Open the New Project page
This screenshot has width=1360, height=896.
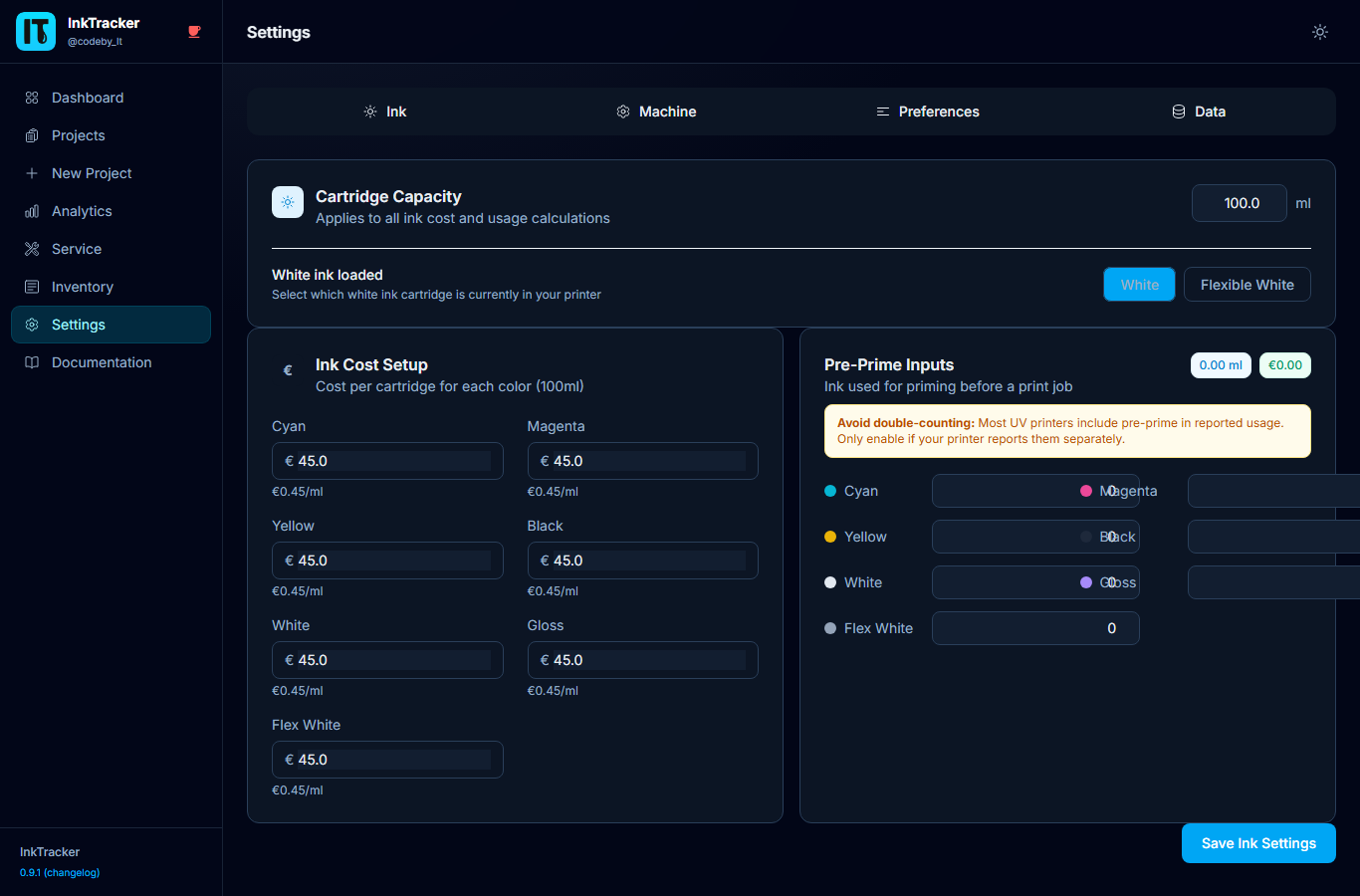(111, 173)
